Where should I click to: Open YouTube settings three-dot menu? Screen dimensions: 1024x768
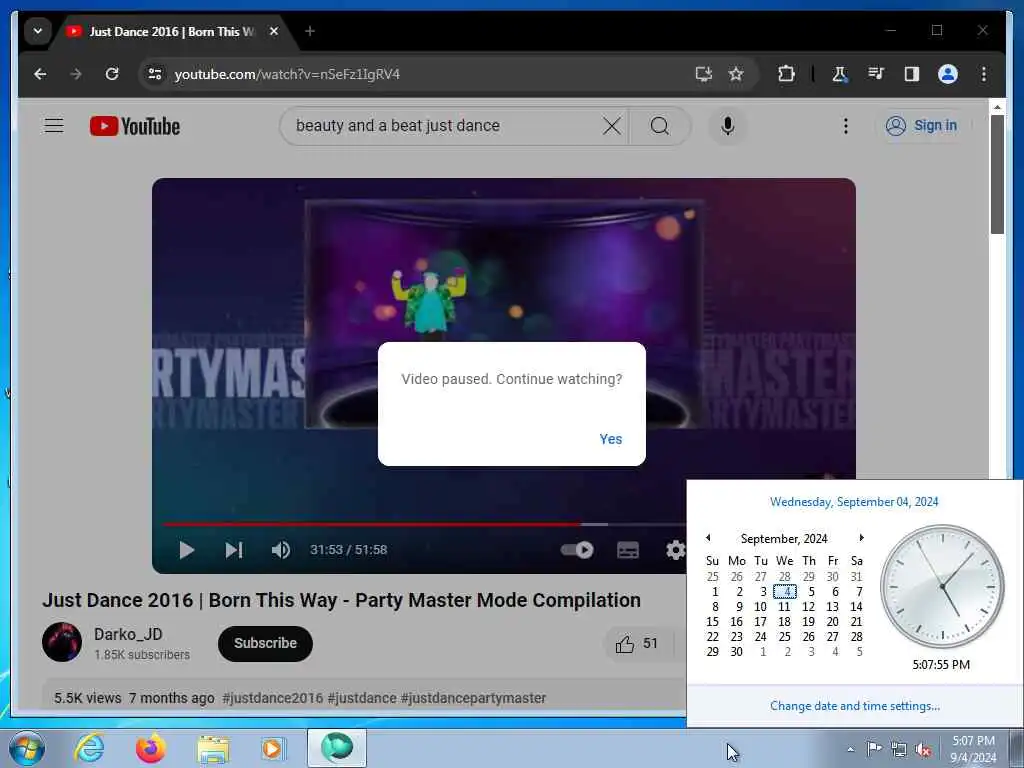(846, 125)
